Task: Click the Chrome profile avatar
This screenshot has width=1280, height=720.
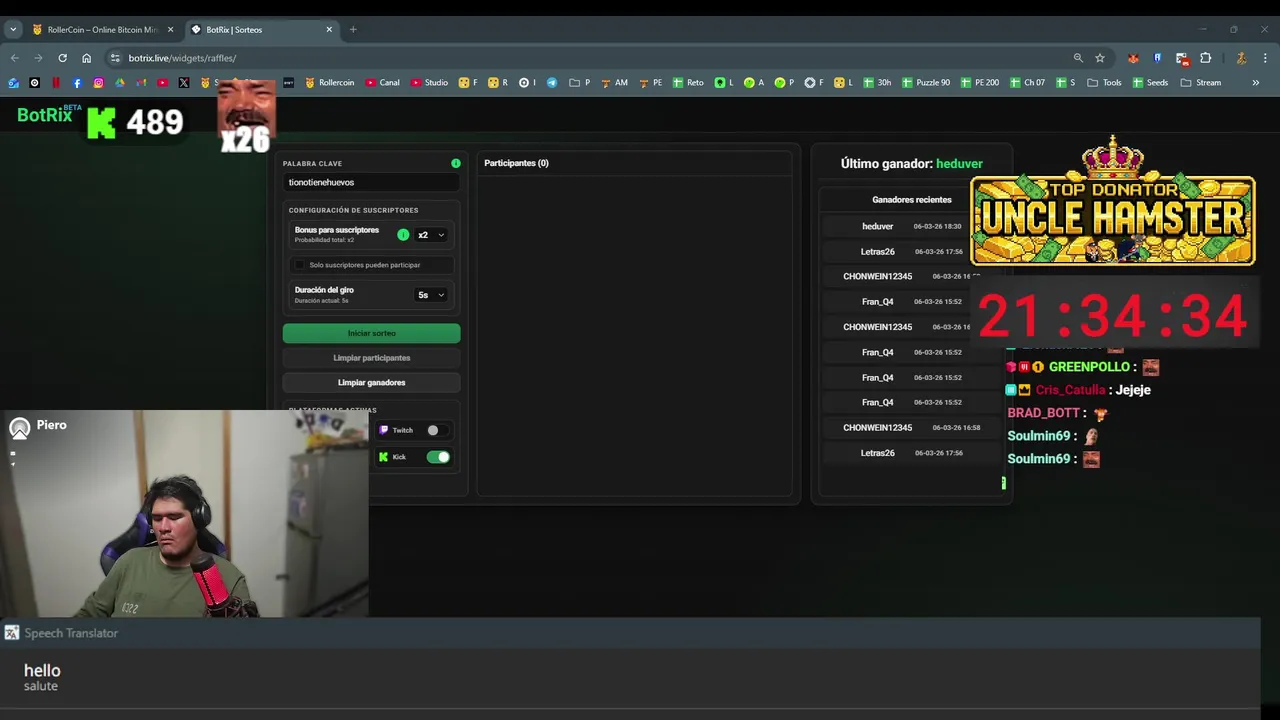Action: click(1241, 58)
